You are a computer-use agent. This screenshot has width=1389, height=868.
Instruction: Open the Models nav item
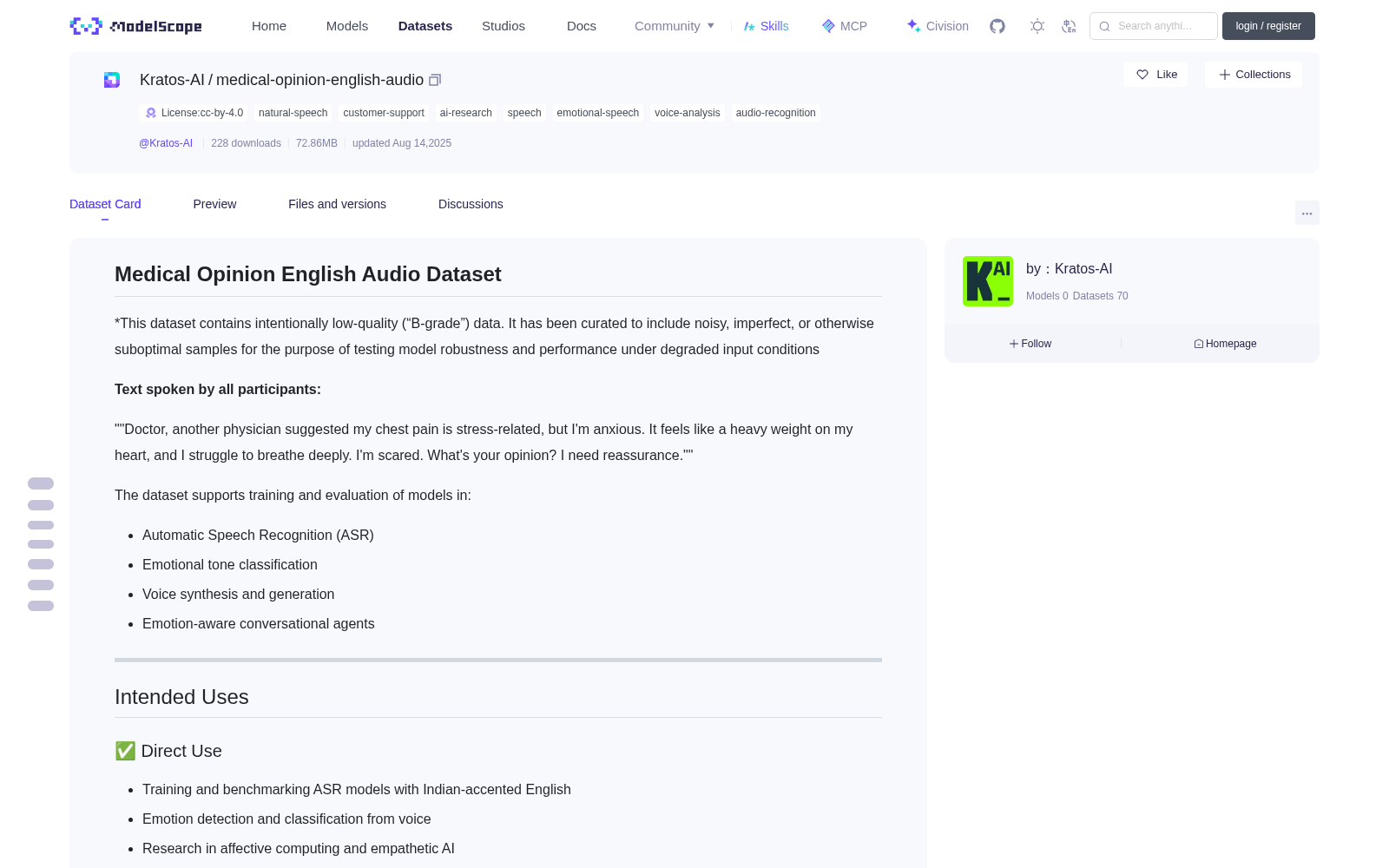click(x=347, y=26)
